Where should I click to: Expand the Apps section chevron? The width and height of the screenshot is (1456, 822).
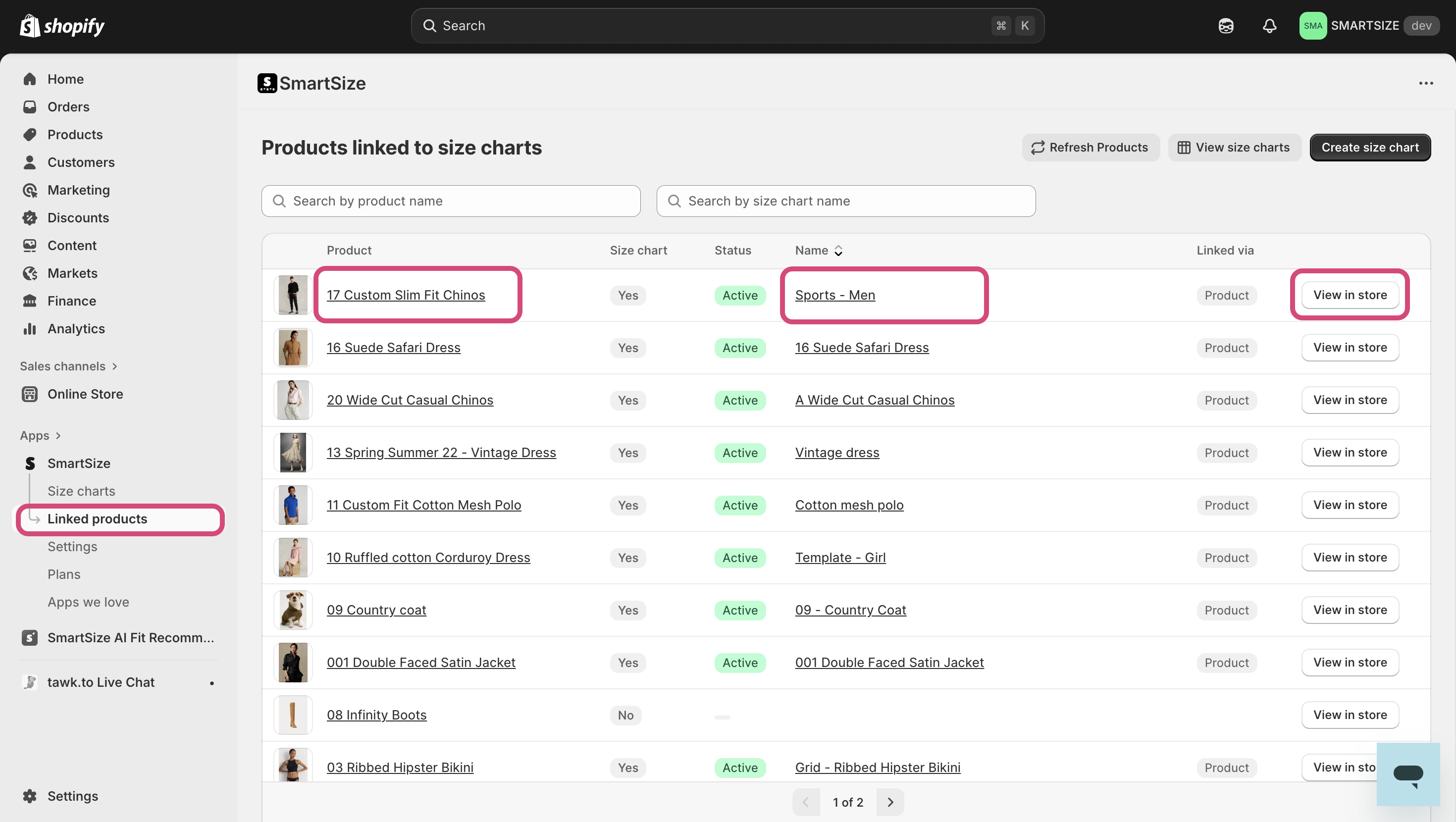58,436
